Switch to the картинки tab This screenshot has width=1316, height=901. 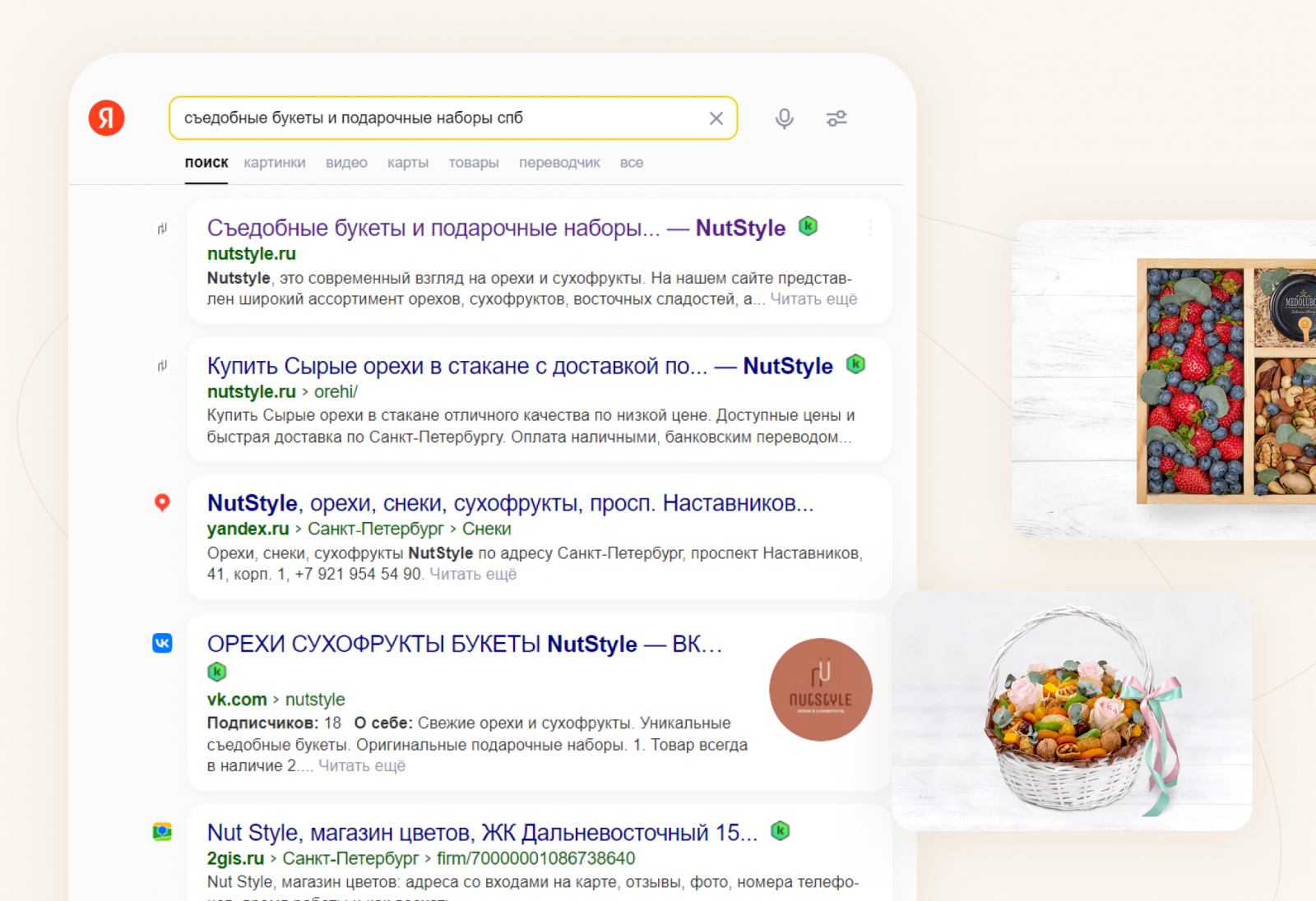pos(275,163)
